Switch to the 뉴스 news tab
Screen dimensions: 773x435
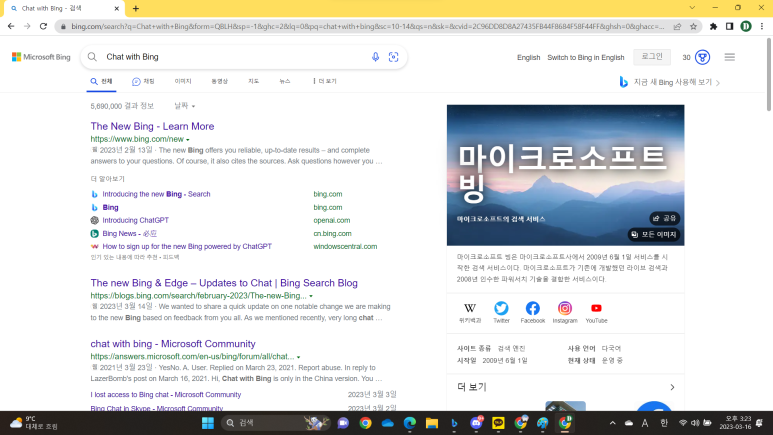285,81
